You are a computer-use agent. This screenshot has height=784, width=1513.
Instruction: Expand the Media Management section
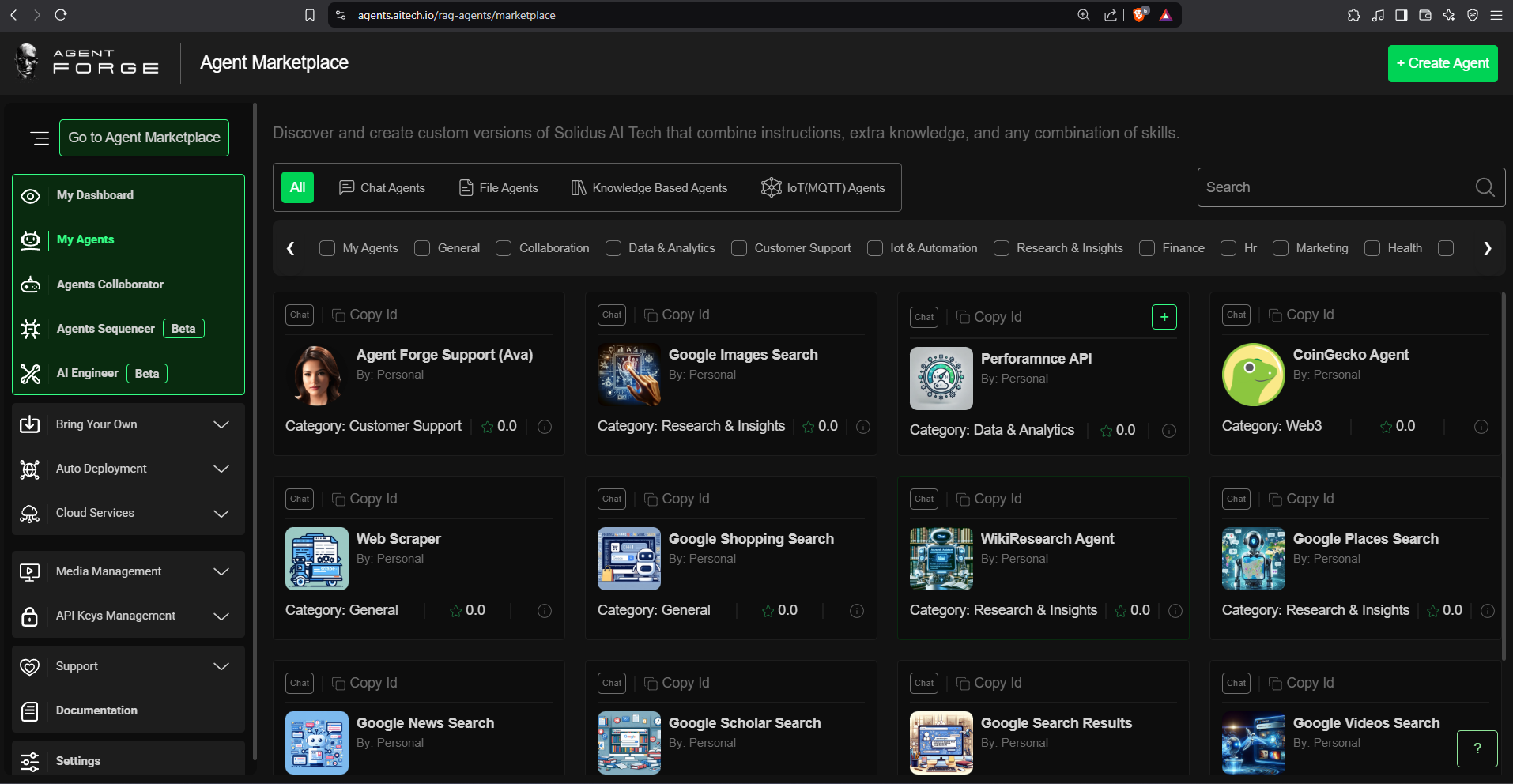pos(128,572)
